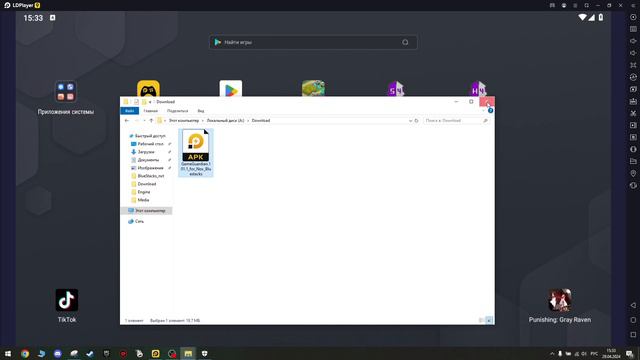Click the 'Этот компьютер' breadcrumb in address bar
Screen dimensions: 640x360
coord(184,120)
